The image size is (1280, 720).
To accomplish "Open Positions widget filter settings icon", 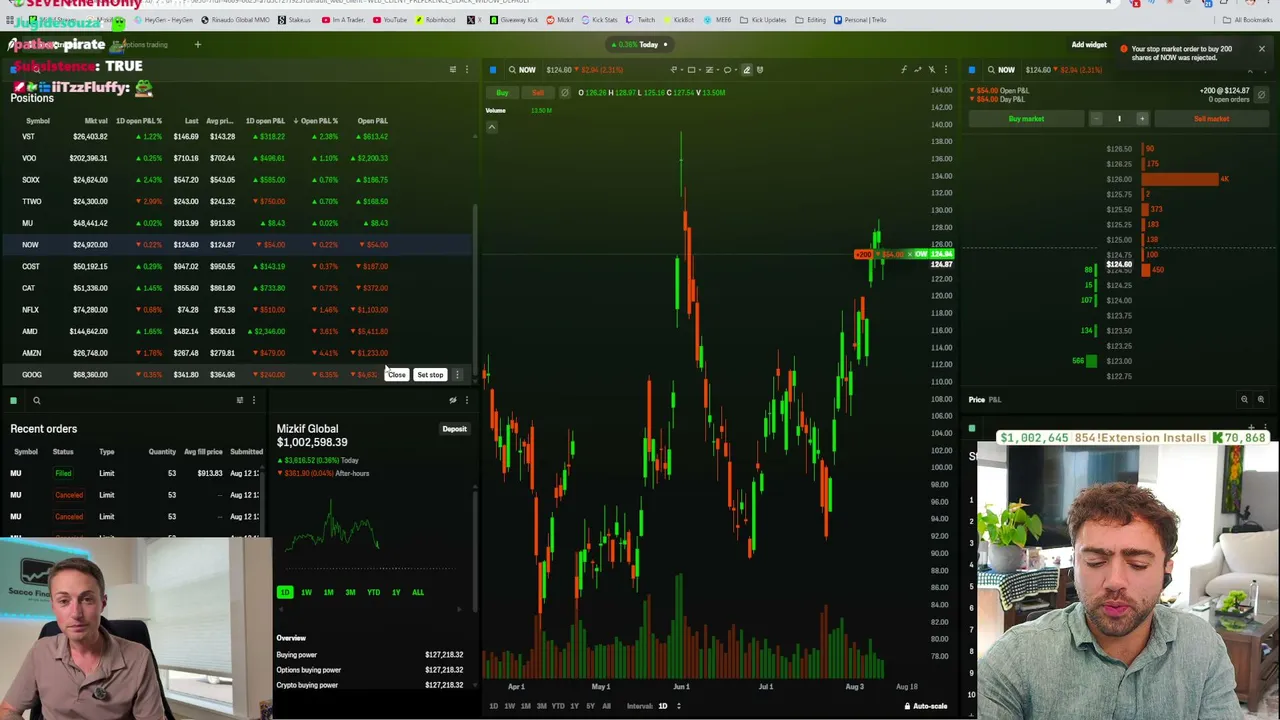I will 453,70.
